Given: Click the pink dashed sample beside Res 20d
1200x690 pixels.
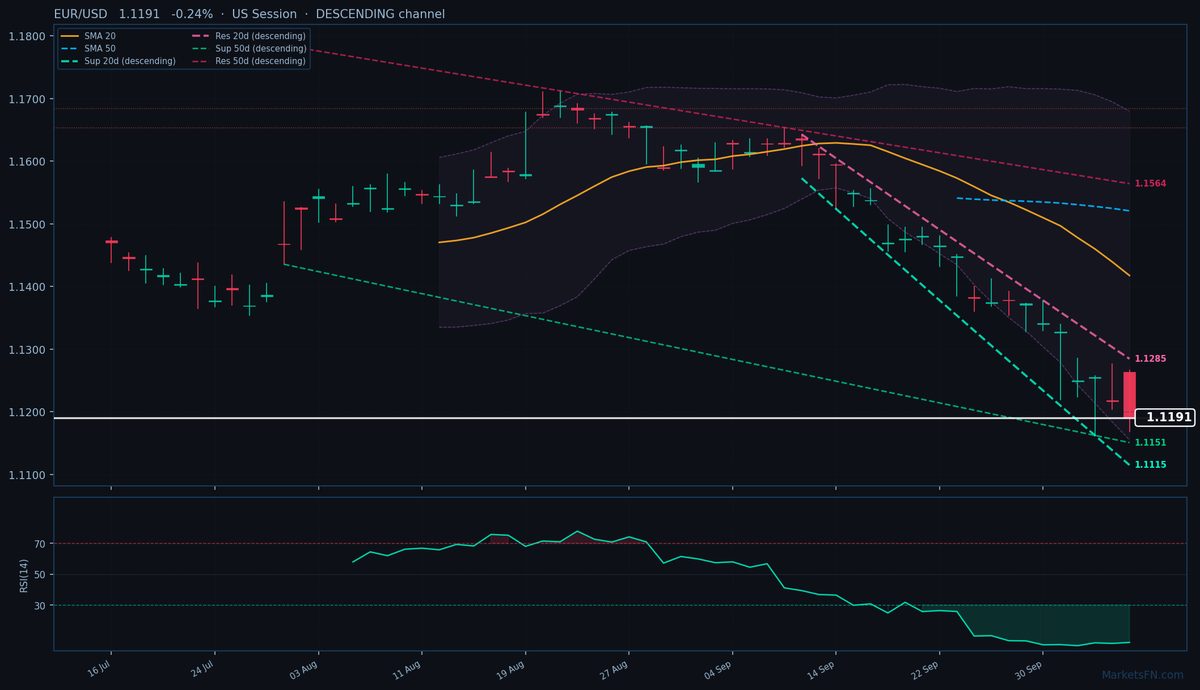Looking at the screenshot, I should coord(200,36).
